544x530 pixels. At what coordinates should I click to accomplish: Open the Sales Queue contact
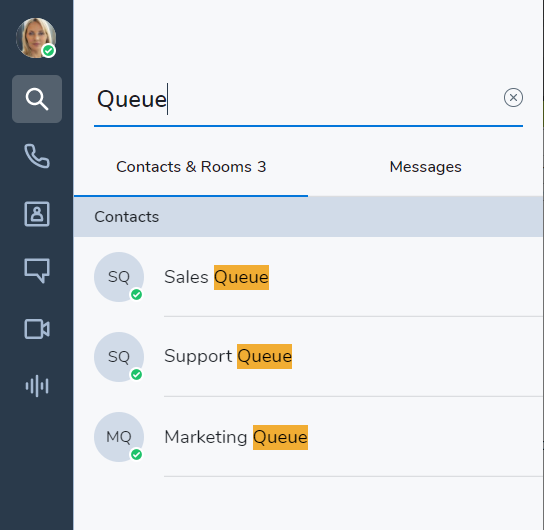(x=308, y=277)
